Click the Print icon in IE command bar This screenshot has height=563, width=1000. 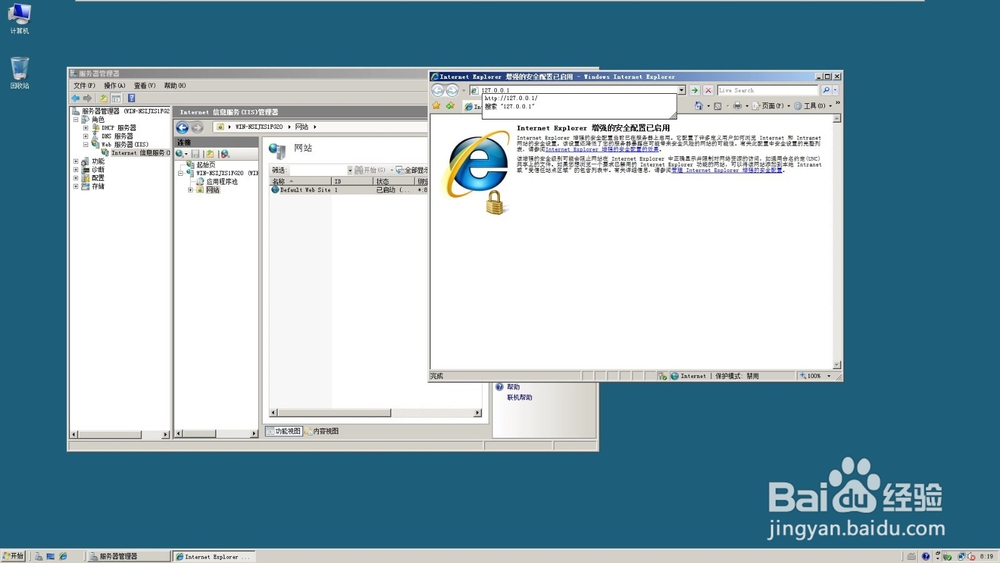[737, 106]
